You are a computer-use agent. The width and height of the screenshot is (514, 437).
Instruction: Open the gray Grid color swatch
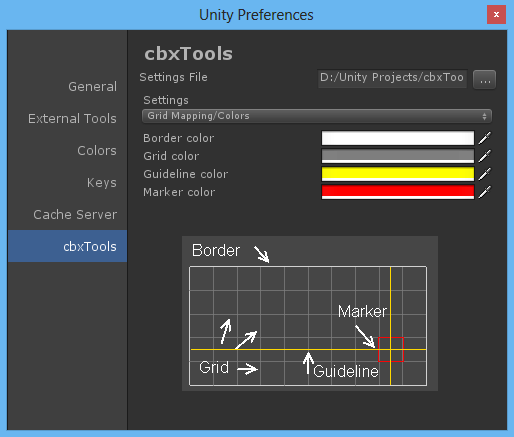pos(398,156)
